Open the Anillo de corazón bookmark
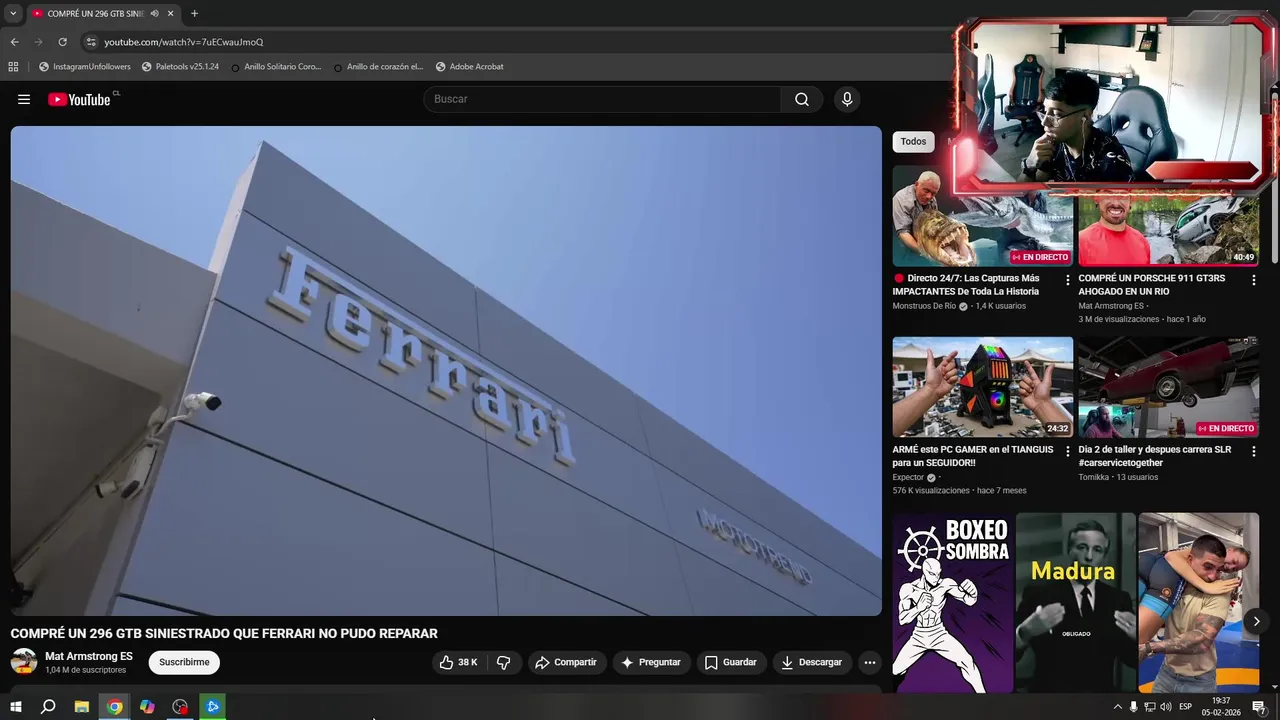 coord(379,67)
